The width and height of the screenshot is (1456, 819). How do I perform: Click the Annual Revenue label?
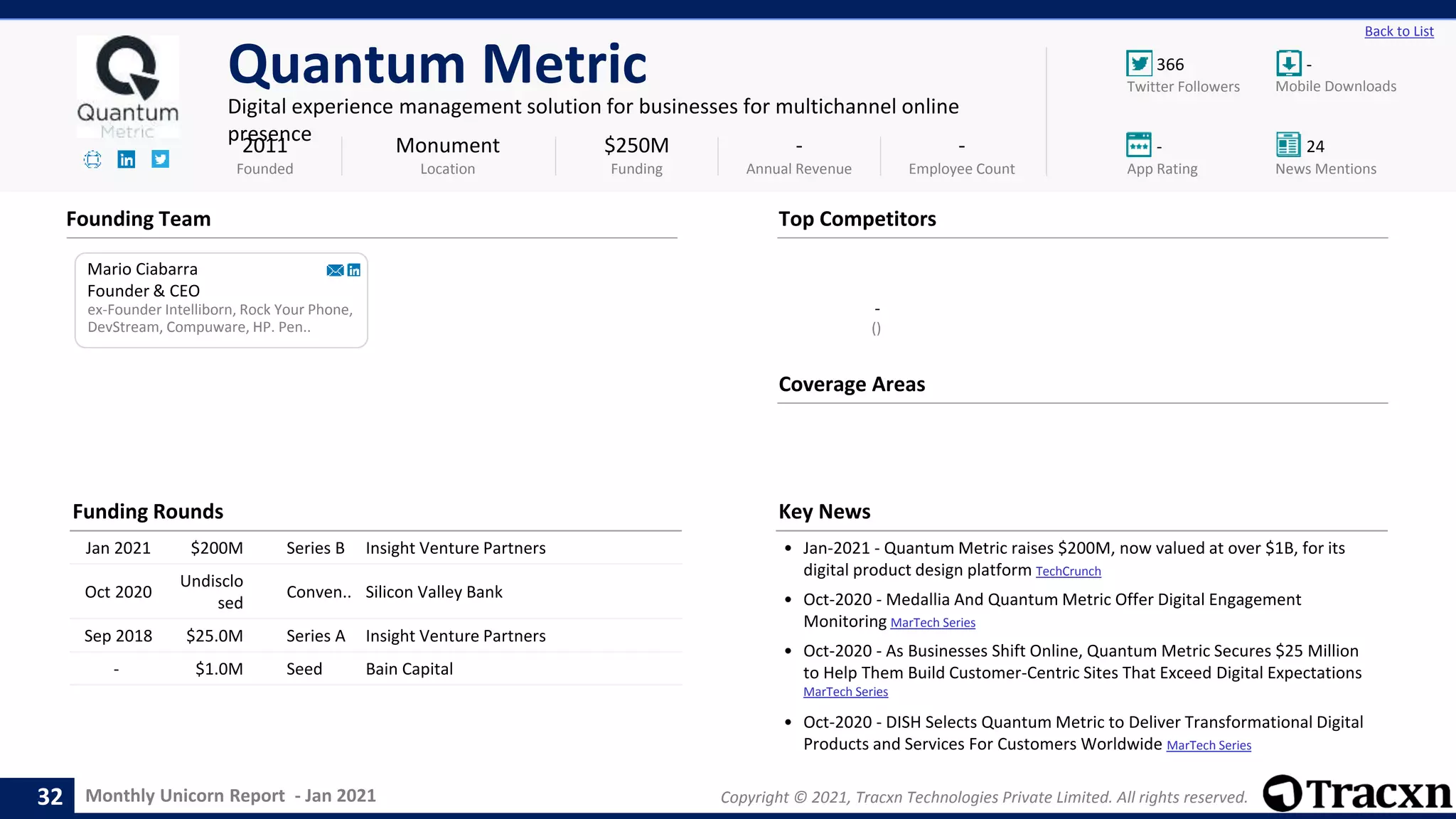tap(798, 169)
